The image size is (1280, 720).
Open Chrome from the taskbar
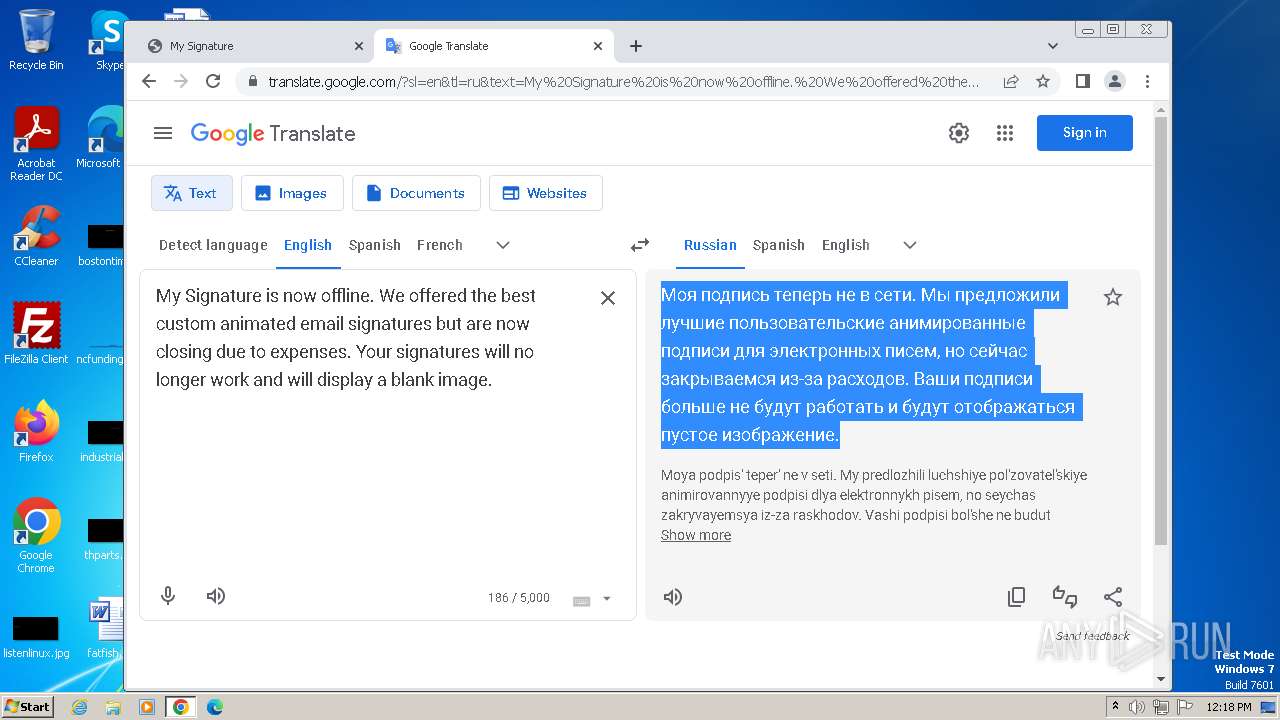coord(181,707)
